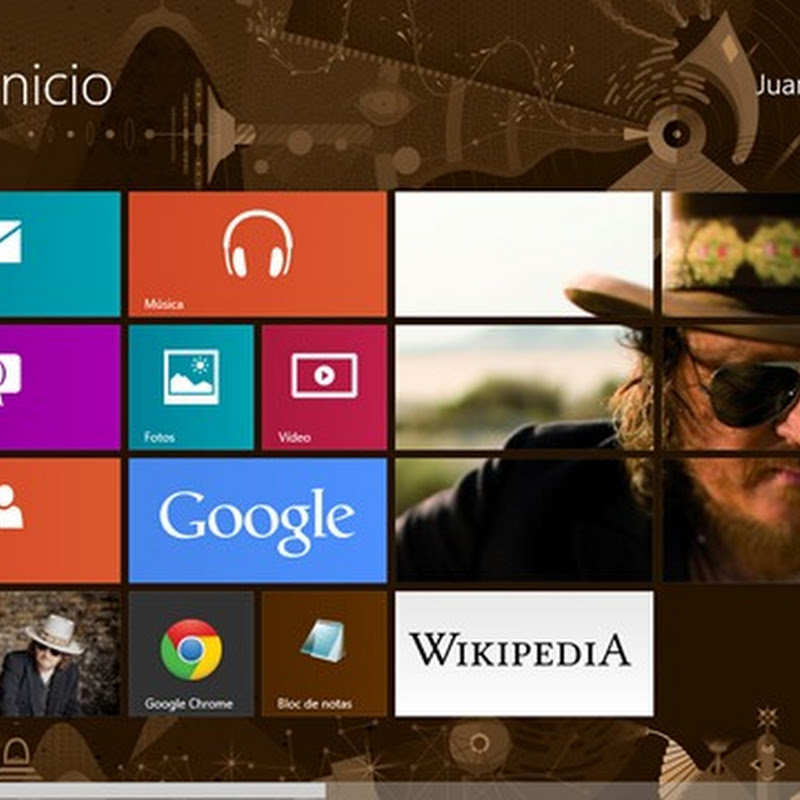Open the Vídeo tile

324,388
